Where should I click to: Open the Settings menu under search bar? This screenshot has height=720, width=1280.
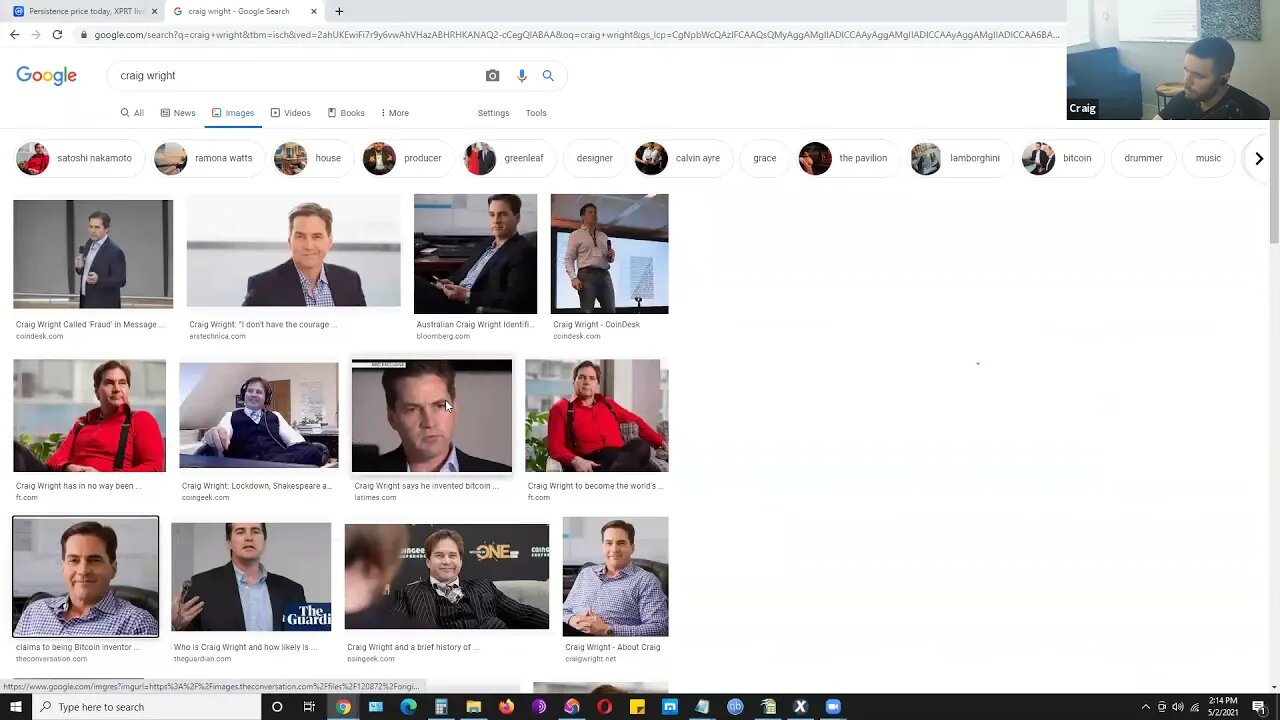click(493, 113)
